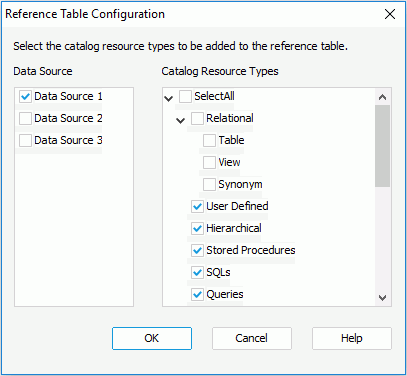
Task: Uncheck the Stored Procedures checkbox
Action: (x=197, y=250)
